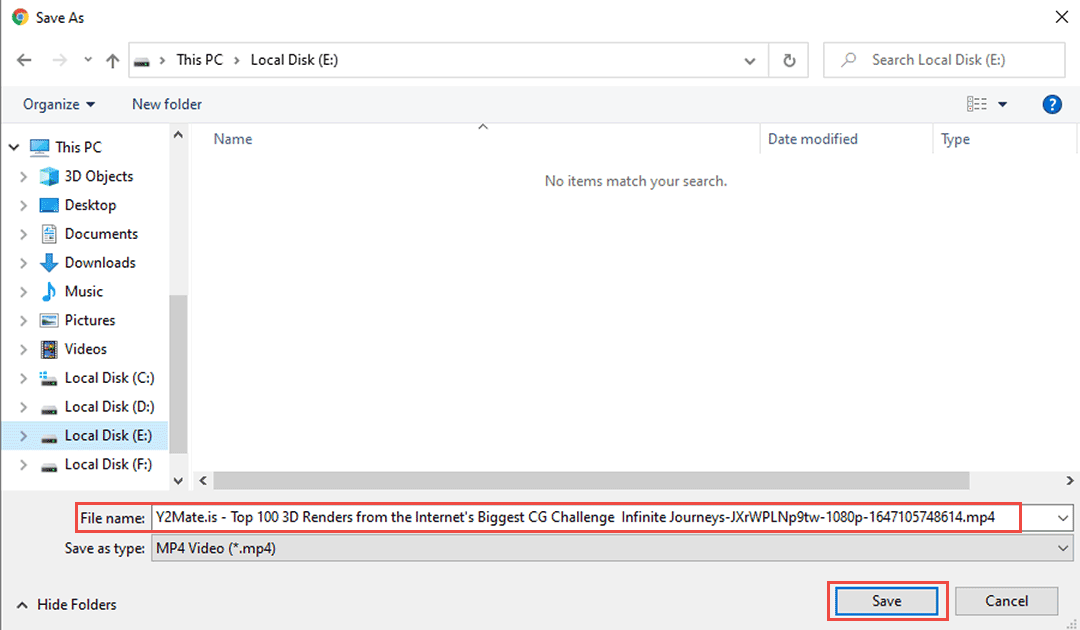Open the File name dropdown arrow

pos(1063,518)
